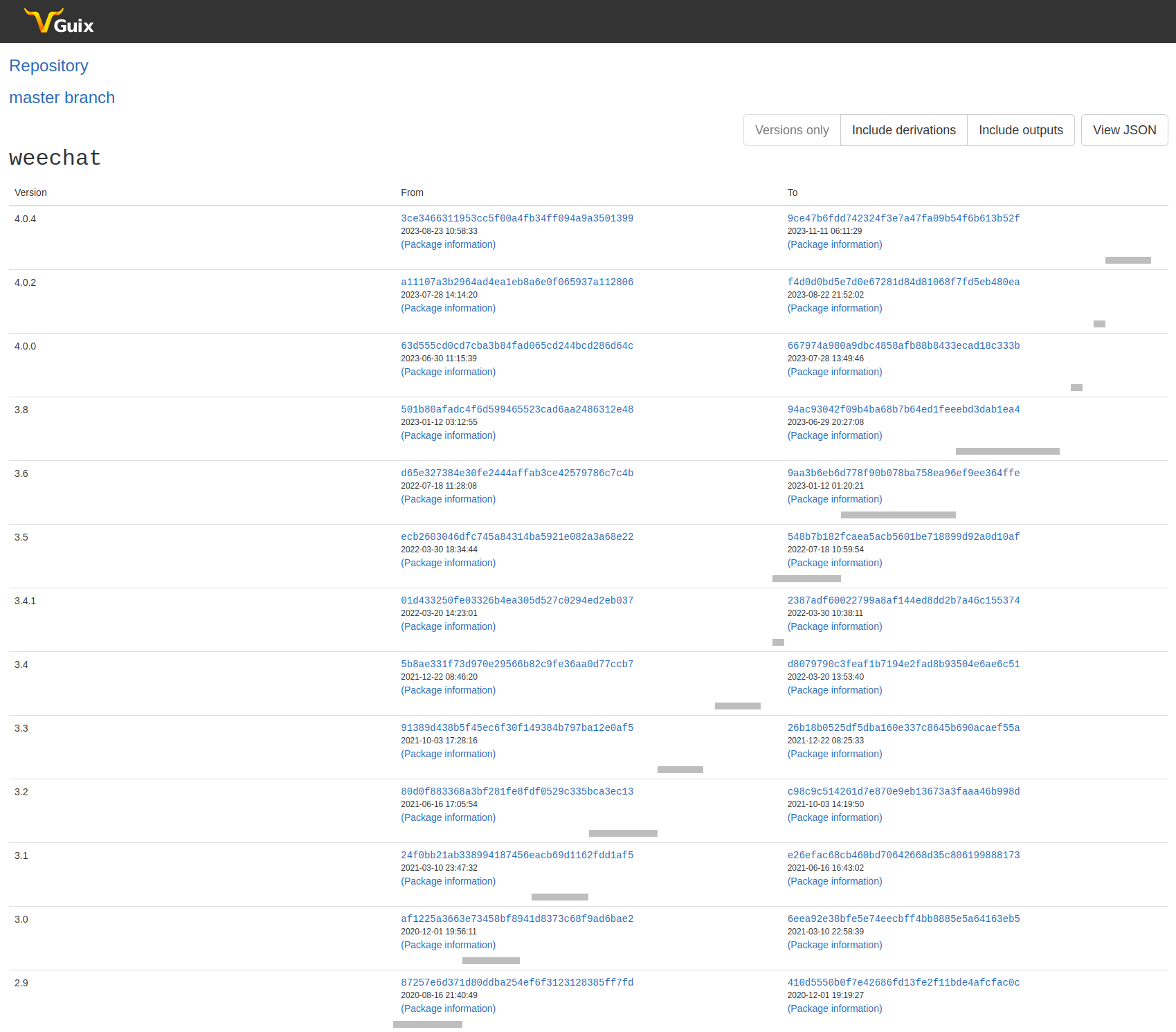Viewport: 1176px width, 1032px height.
Task: Open From commit 87257e6d371d80dd for version 2.9
Action: click(517, 982)
